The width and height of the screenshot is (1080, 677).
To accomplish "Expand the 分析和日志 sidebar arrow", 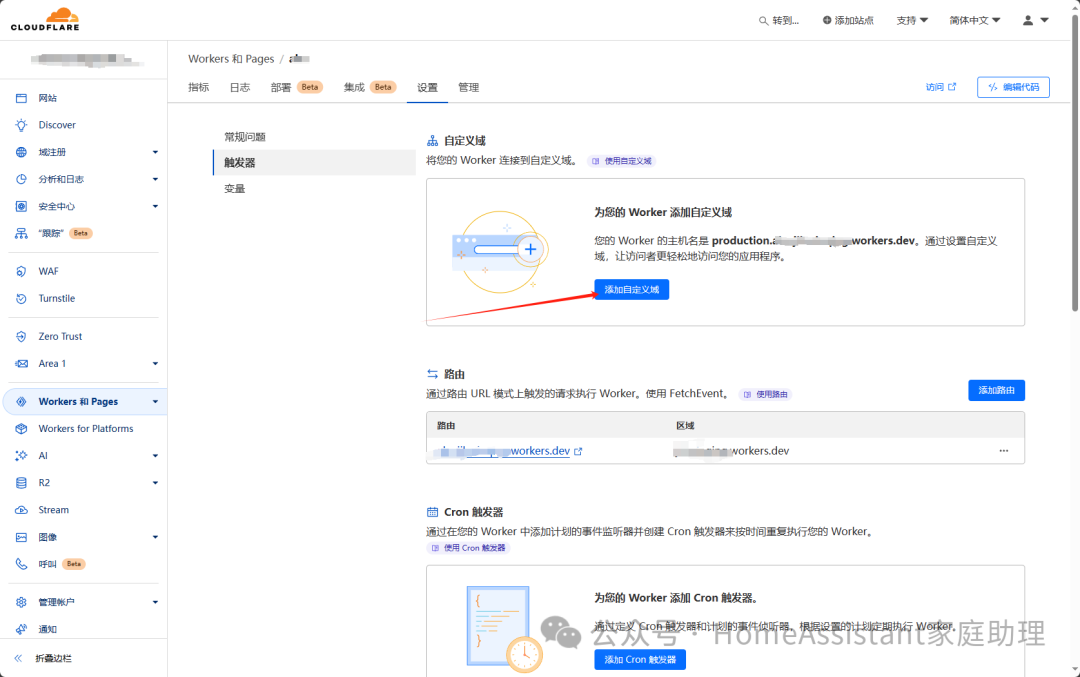I will tap(155, 179).
